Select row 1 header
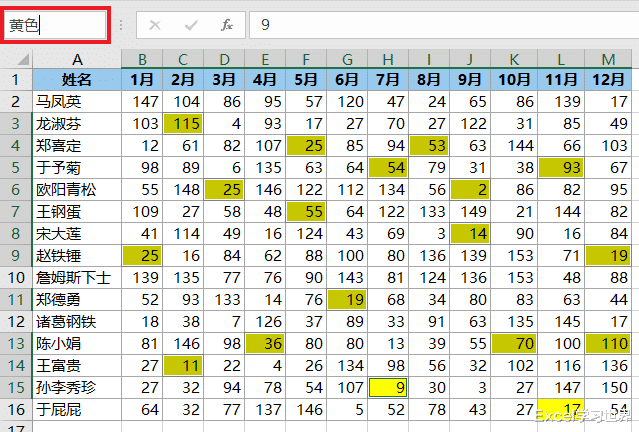This screenshot has width=639, height=432. point(16,79)
